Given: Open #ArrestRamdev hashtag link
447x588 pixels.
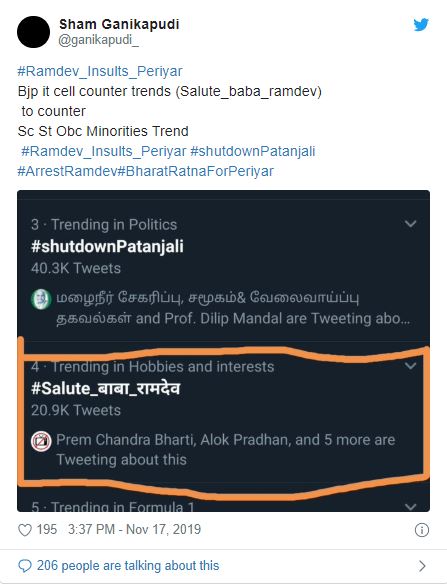Looking at the screenshot, I should pos(67,171).
